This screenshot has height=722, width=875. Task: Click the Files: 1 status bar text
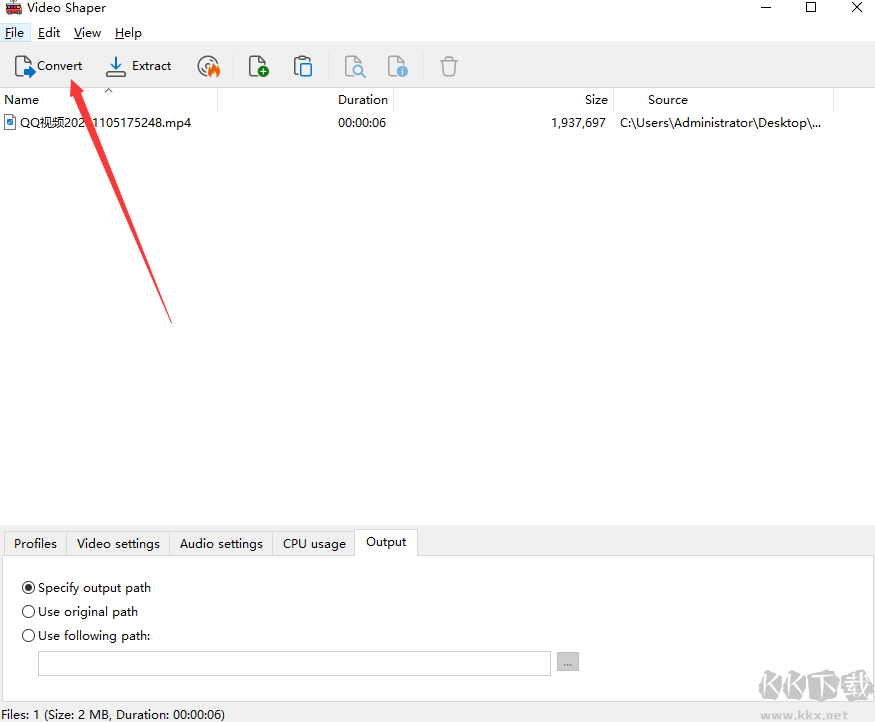click(113, 714)
